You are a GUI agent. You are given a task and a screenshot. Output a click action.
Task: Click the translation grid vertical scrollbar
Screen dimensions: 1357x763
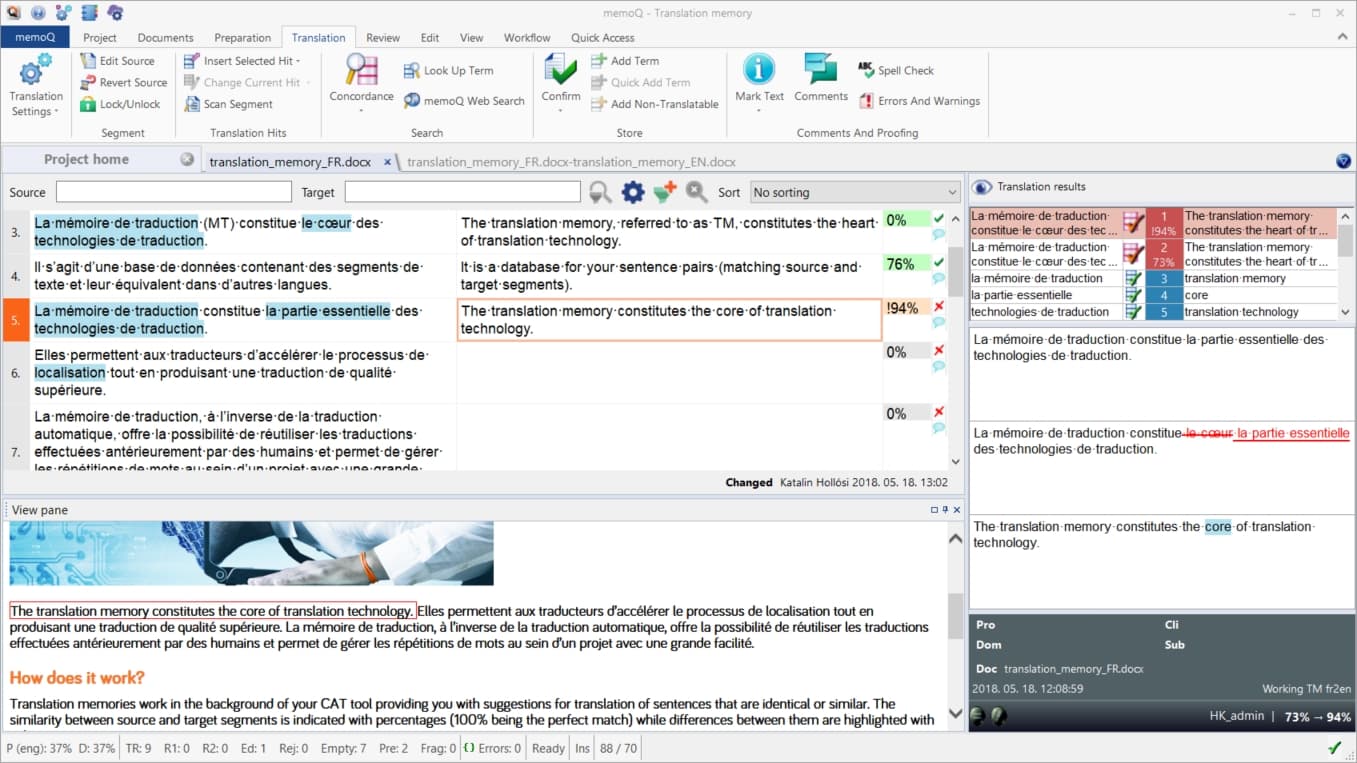[x=955, y=340]
